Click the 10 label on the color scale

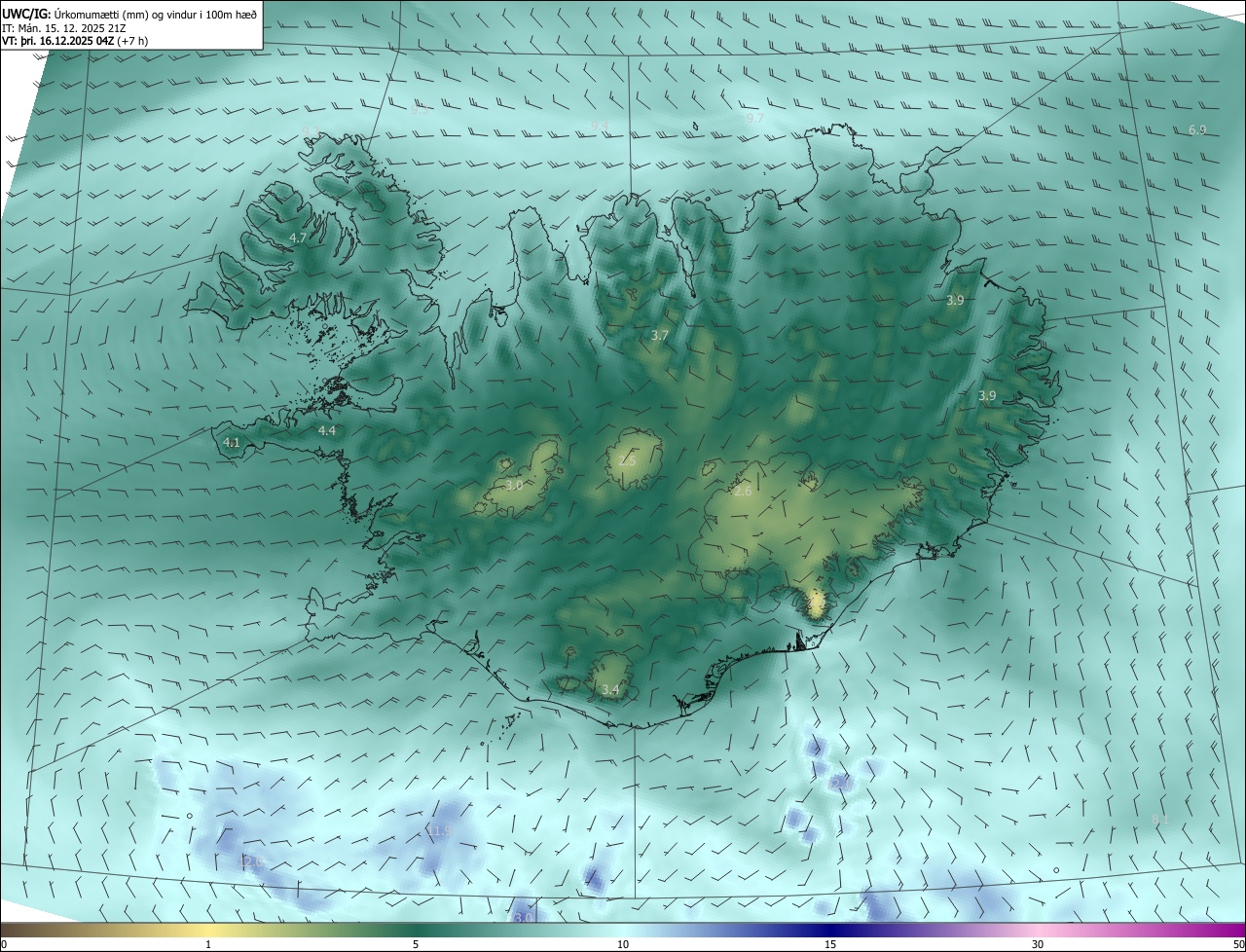(623, 944)
